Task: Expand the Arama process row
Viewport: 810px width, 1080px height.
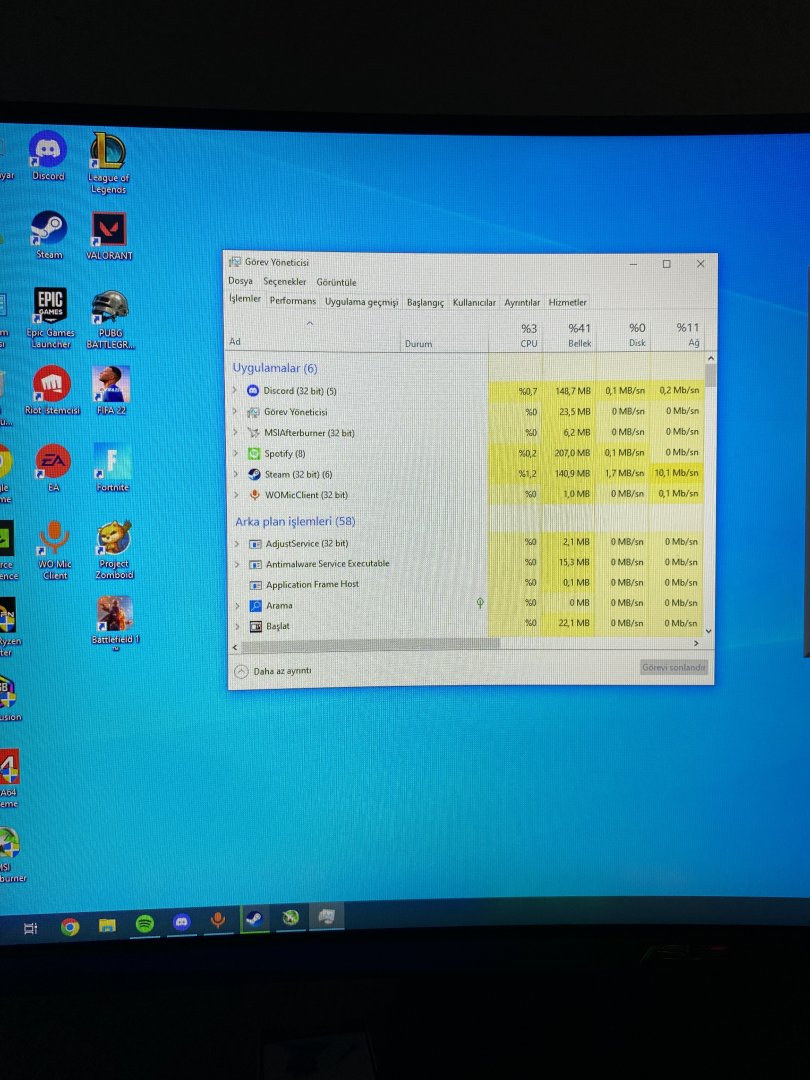Action: point(238,605)
